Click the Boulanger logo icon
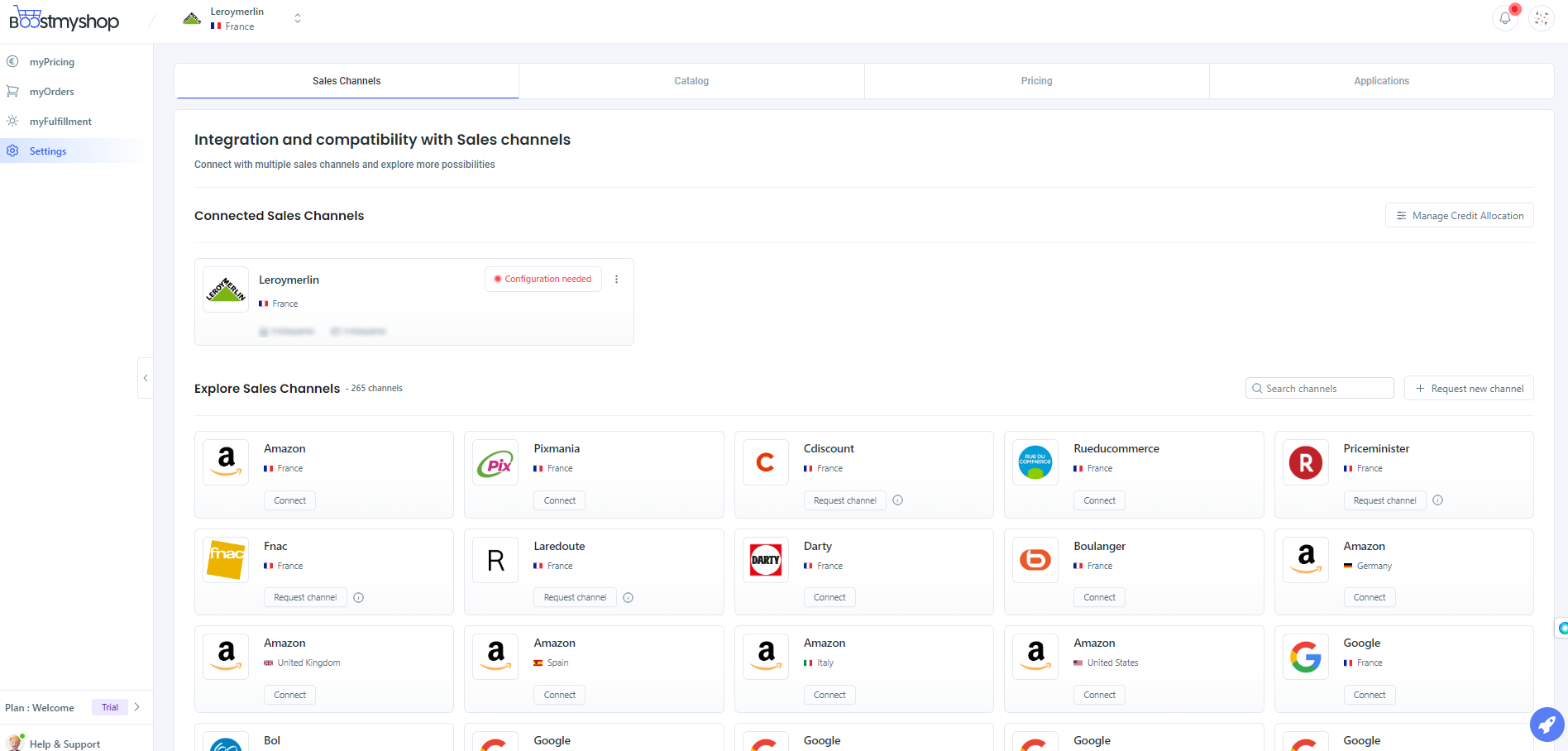Image resolution: width=1568 pixels, height=751 pixels. click(1035, 560)
